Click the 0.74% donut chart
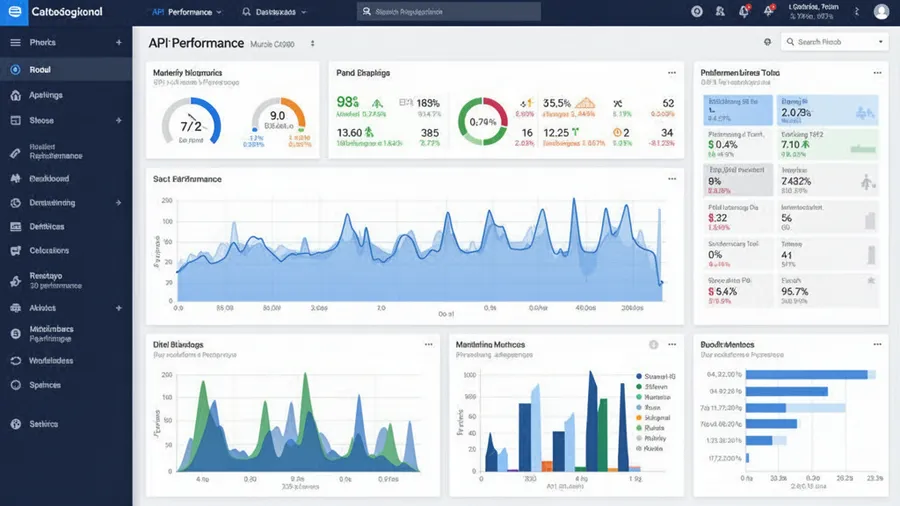This screenshot has width=900, height=506. click(x=483, y=122)
